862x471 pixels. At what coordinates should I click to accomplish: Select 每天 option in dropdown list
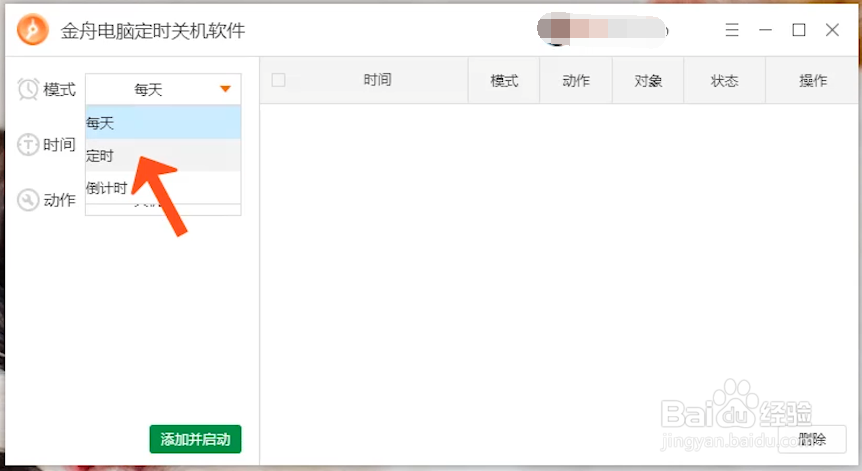click(x=163, y=123)
